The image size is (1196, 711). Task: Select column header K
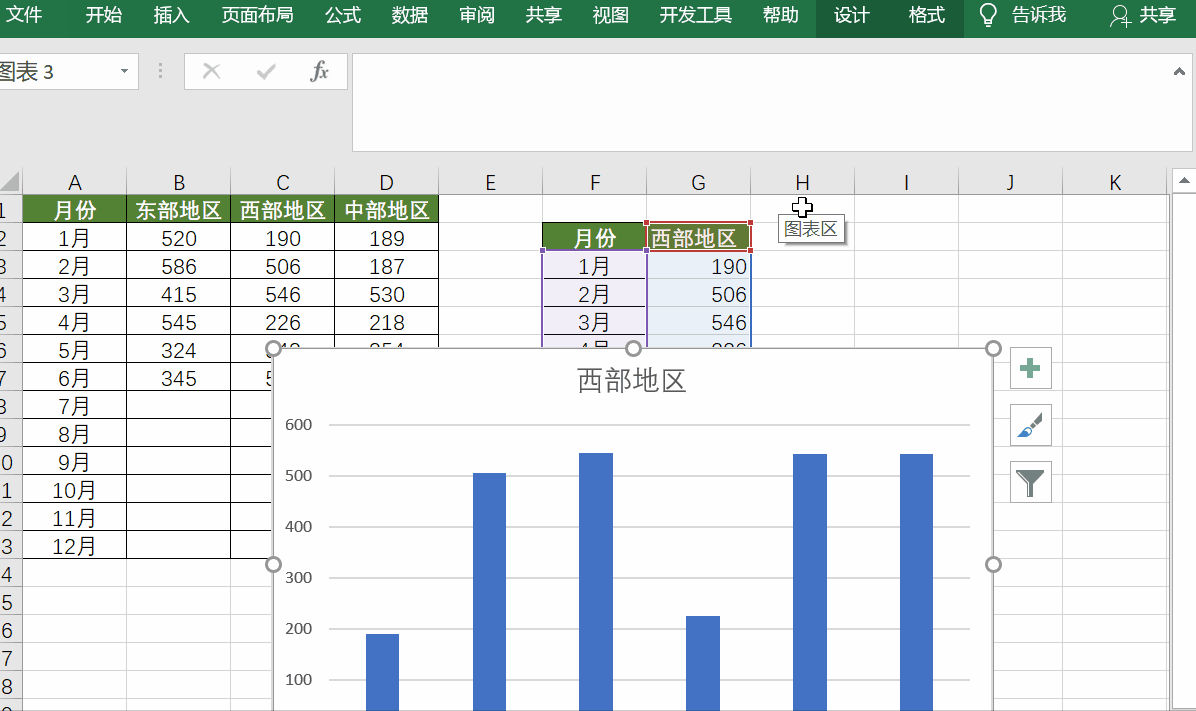coord(1114,182)
